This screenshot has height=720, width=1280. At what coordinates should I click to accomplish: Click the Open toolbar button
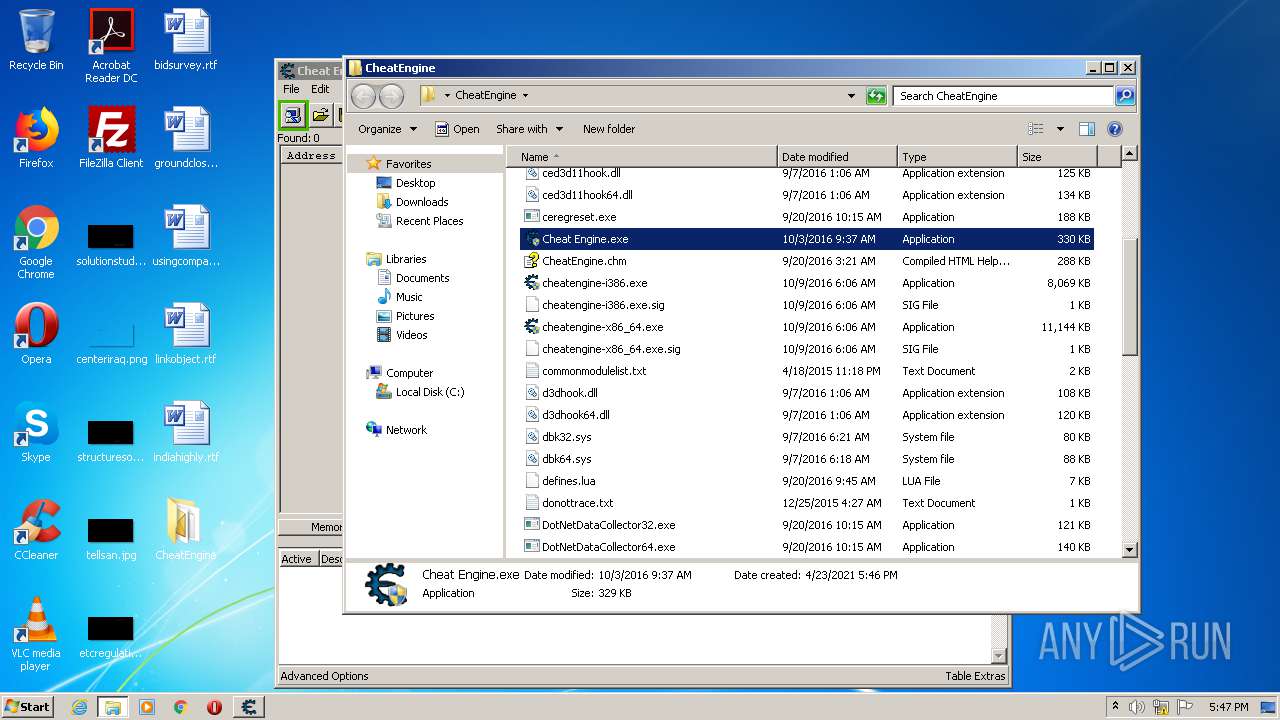pyautogui.click(x=457, y=129)
